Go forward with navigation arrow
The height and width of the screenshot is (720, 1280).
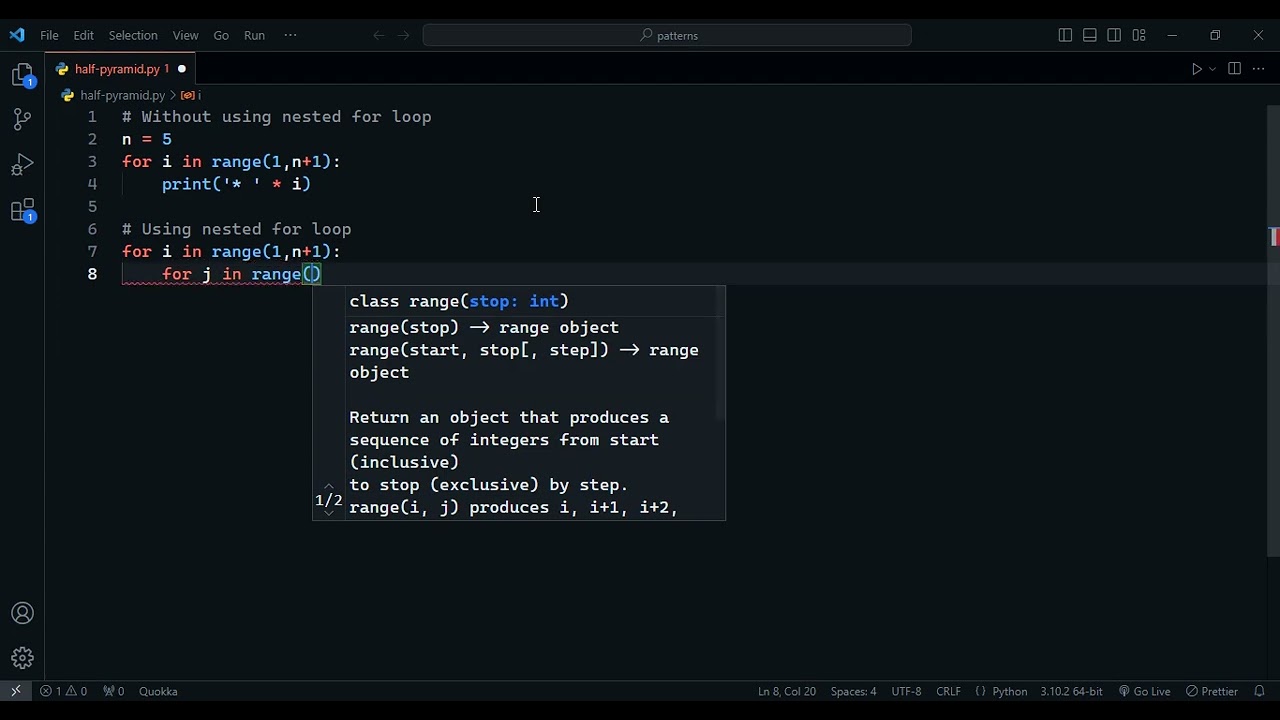pos(403,35)
